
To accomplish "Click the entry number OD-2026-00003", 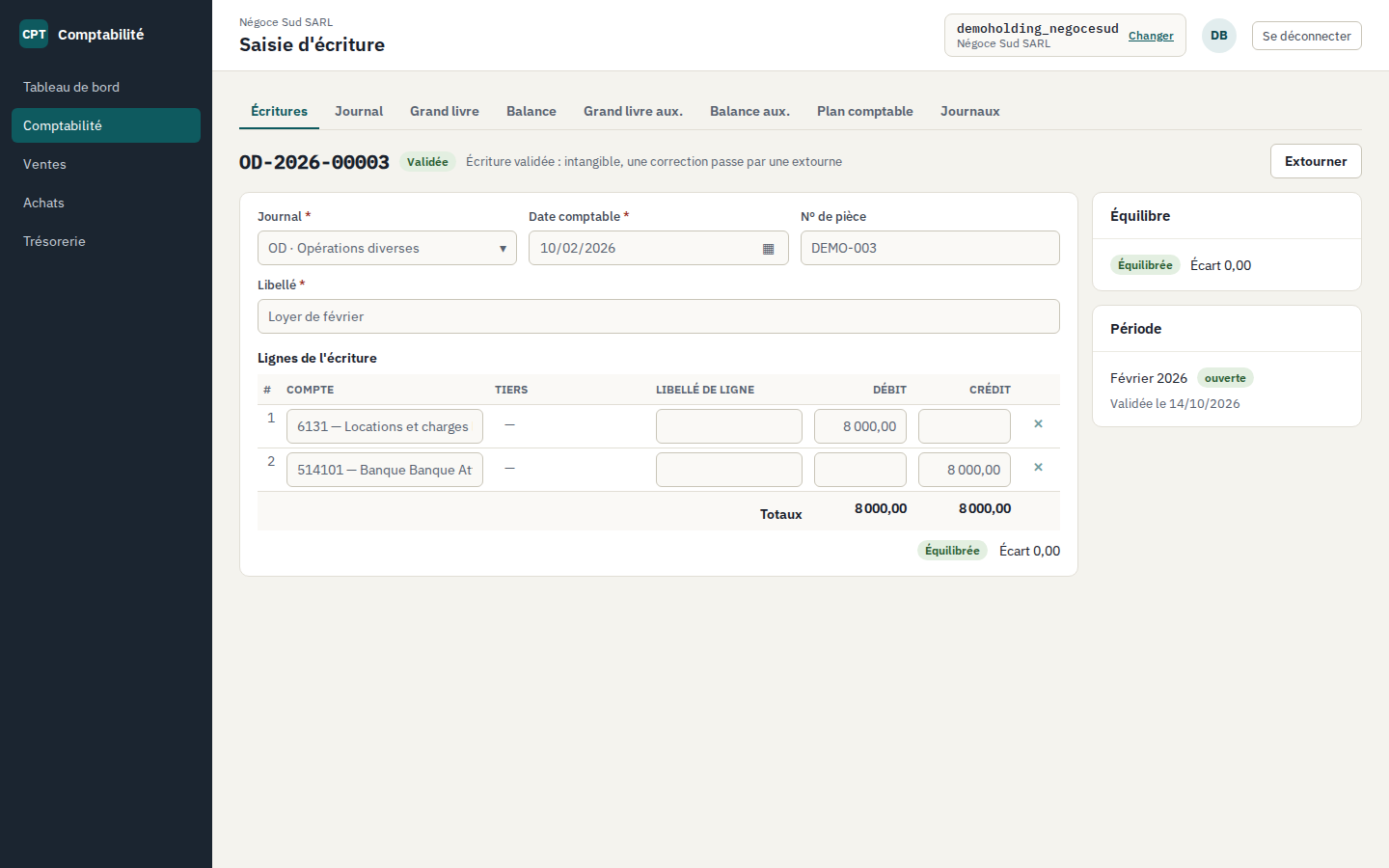I will pyautogui.click(x=314, y=162).
